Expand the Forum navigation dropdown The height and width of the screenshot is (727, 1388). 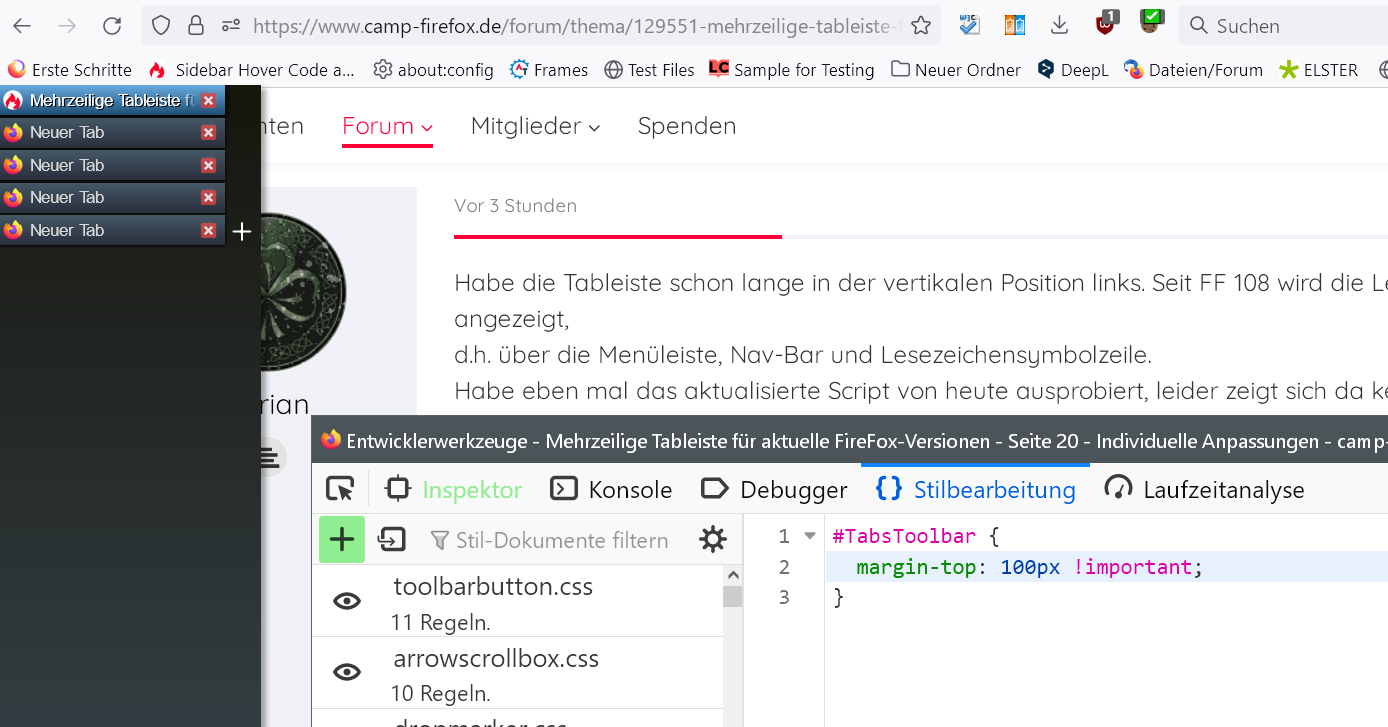pyautogui.click(x=387, y=126)
